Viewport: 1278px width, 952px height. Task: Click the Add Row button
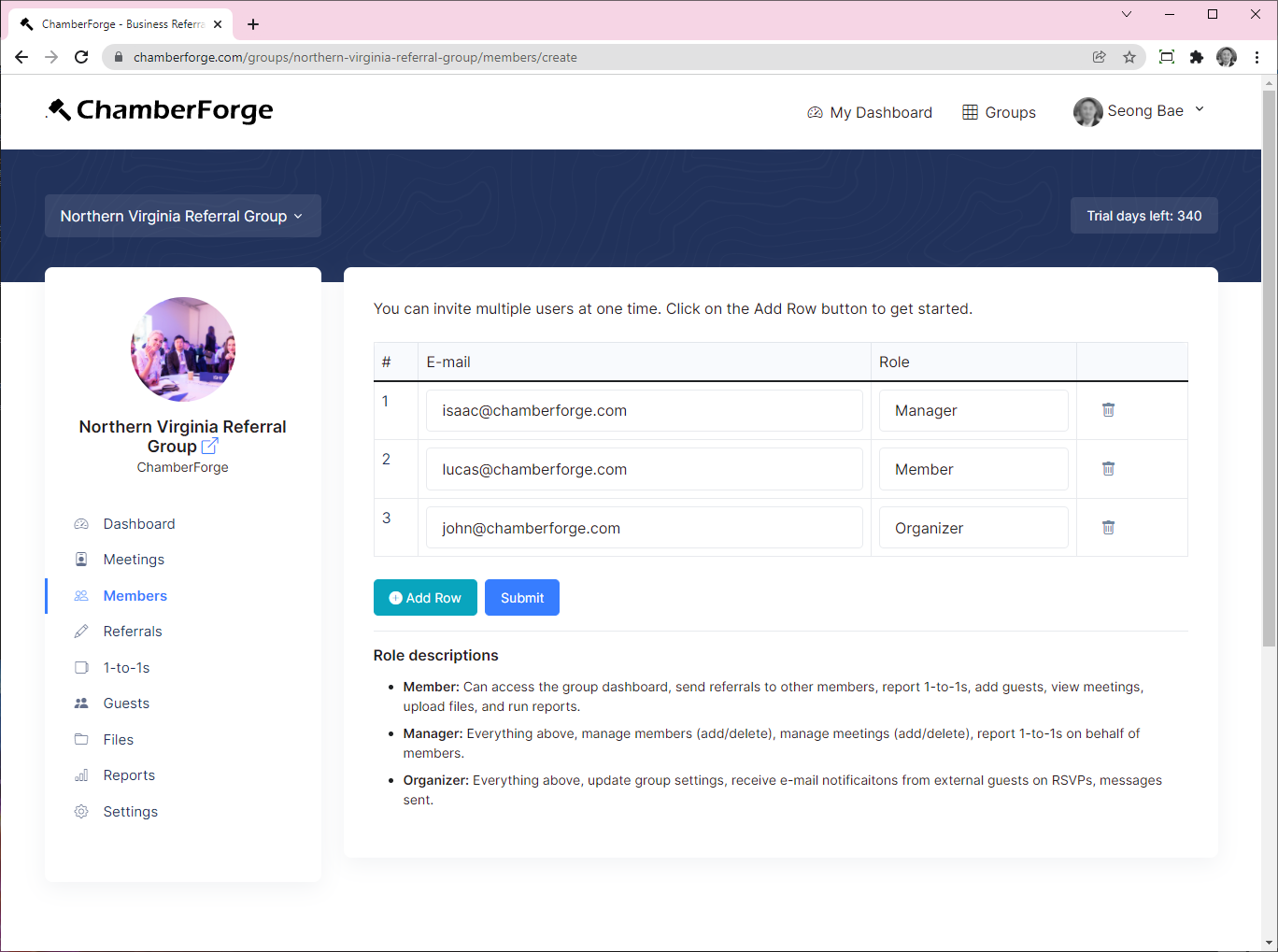(425, 598)
